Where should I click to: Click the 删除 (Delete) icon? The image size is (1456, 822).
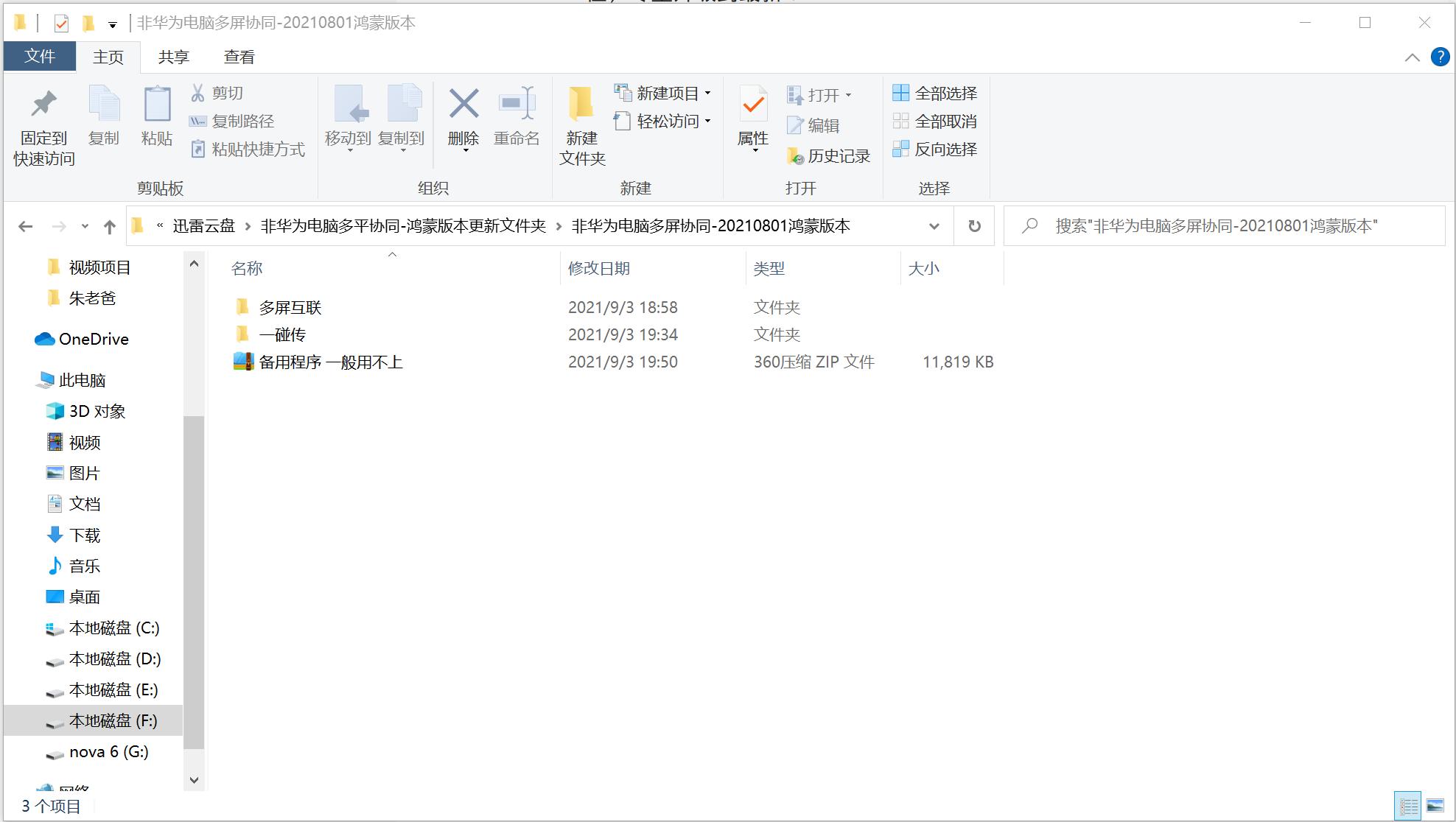tap(463, 118)
